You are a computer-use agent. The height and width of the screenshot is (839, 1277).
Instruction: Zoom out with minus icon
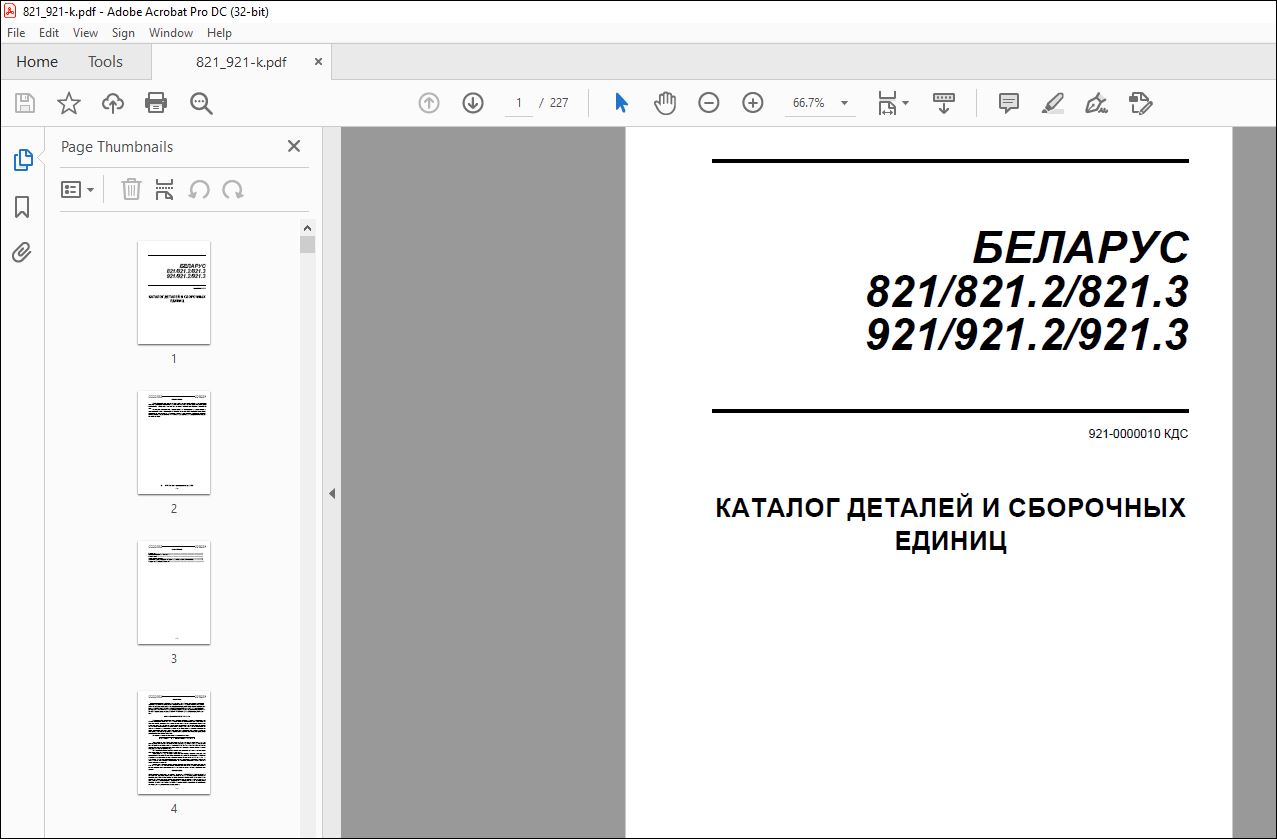pos(709,103)
